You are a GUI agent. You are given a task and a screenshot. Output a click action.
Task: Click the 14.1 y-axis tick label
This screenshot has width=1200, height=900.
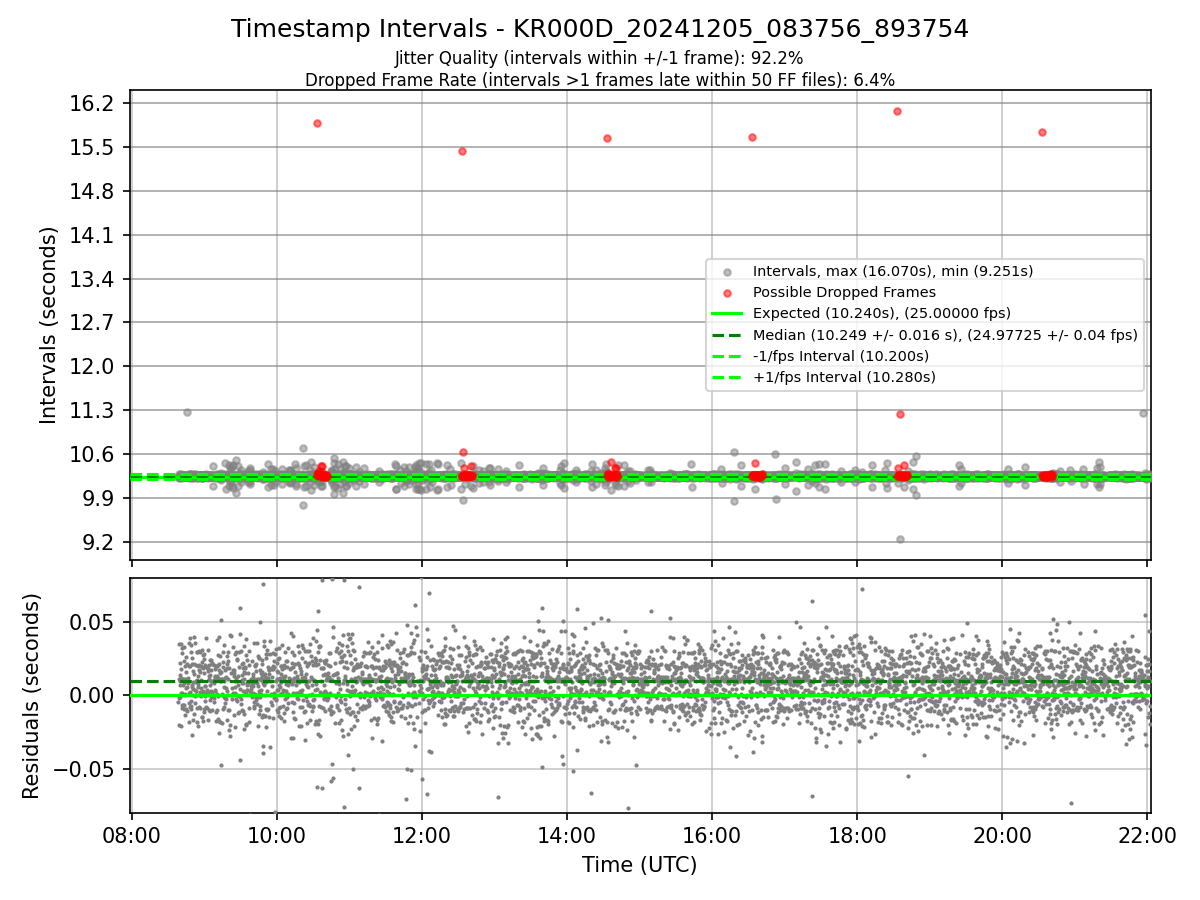[94, 236]
